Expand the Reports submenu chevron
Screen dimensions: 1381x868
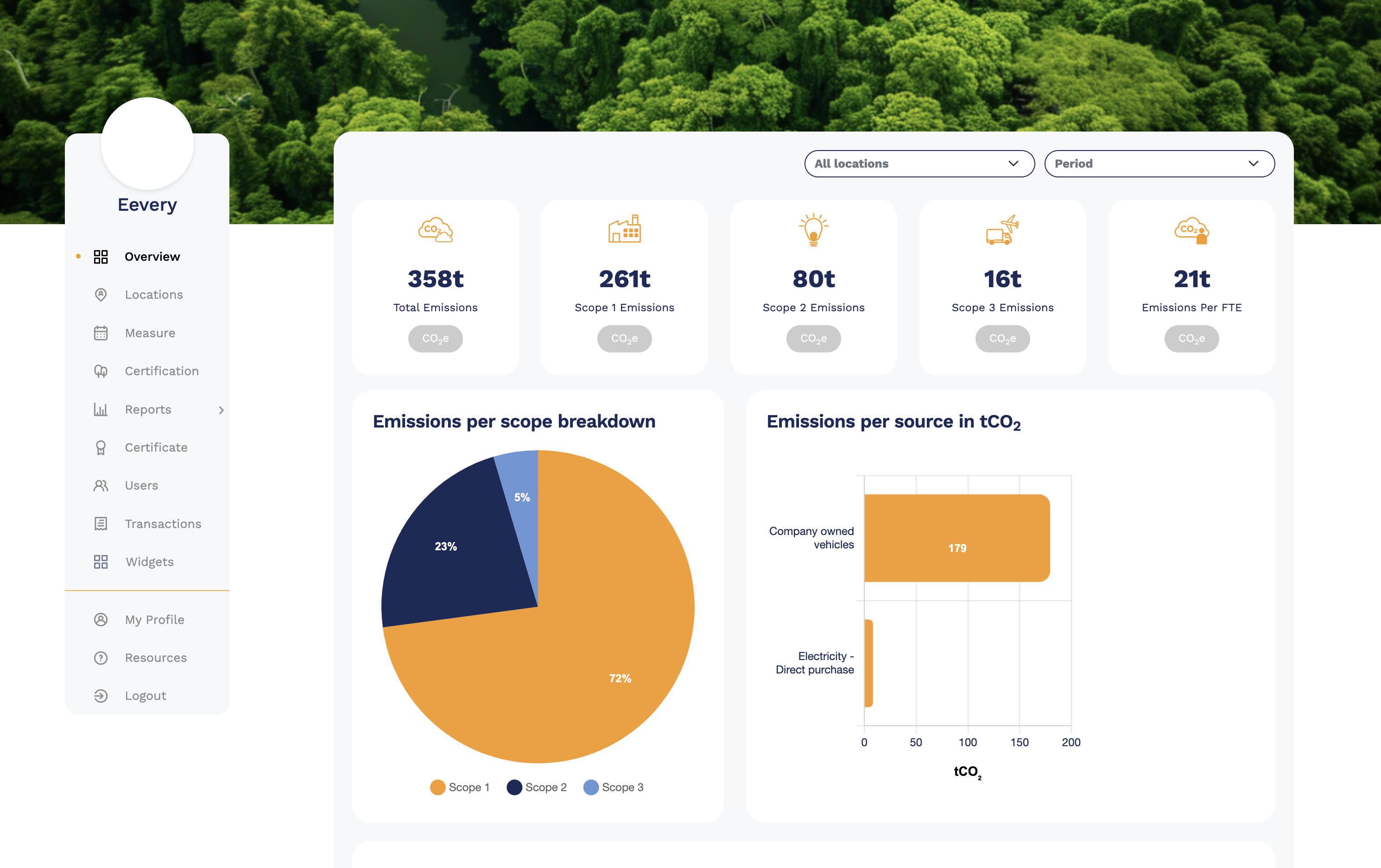tap(222, 410)
